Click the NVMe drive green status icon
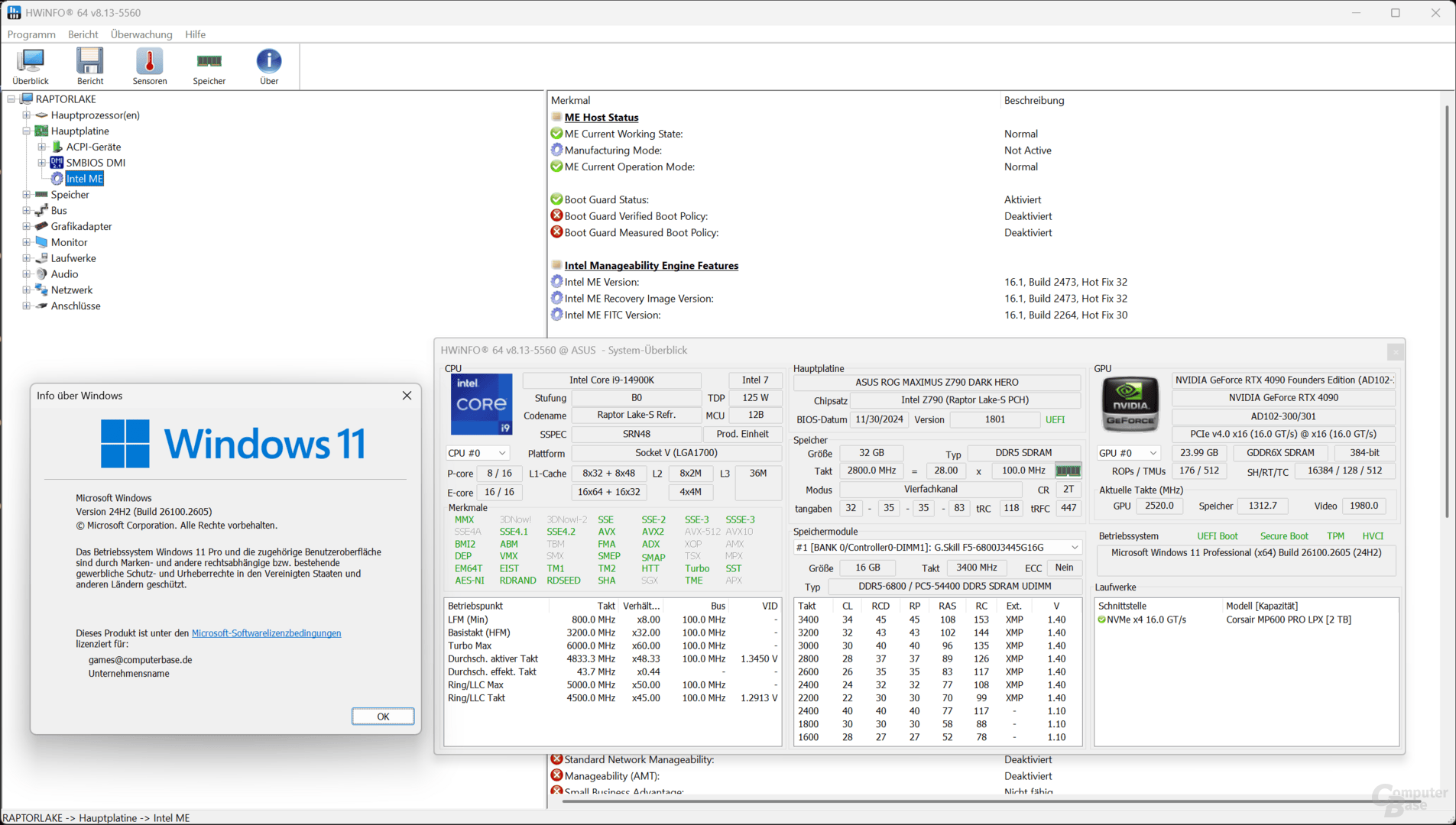Viewport: 1456px width, 825px height. 1101,620
